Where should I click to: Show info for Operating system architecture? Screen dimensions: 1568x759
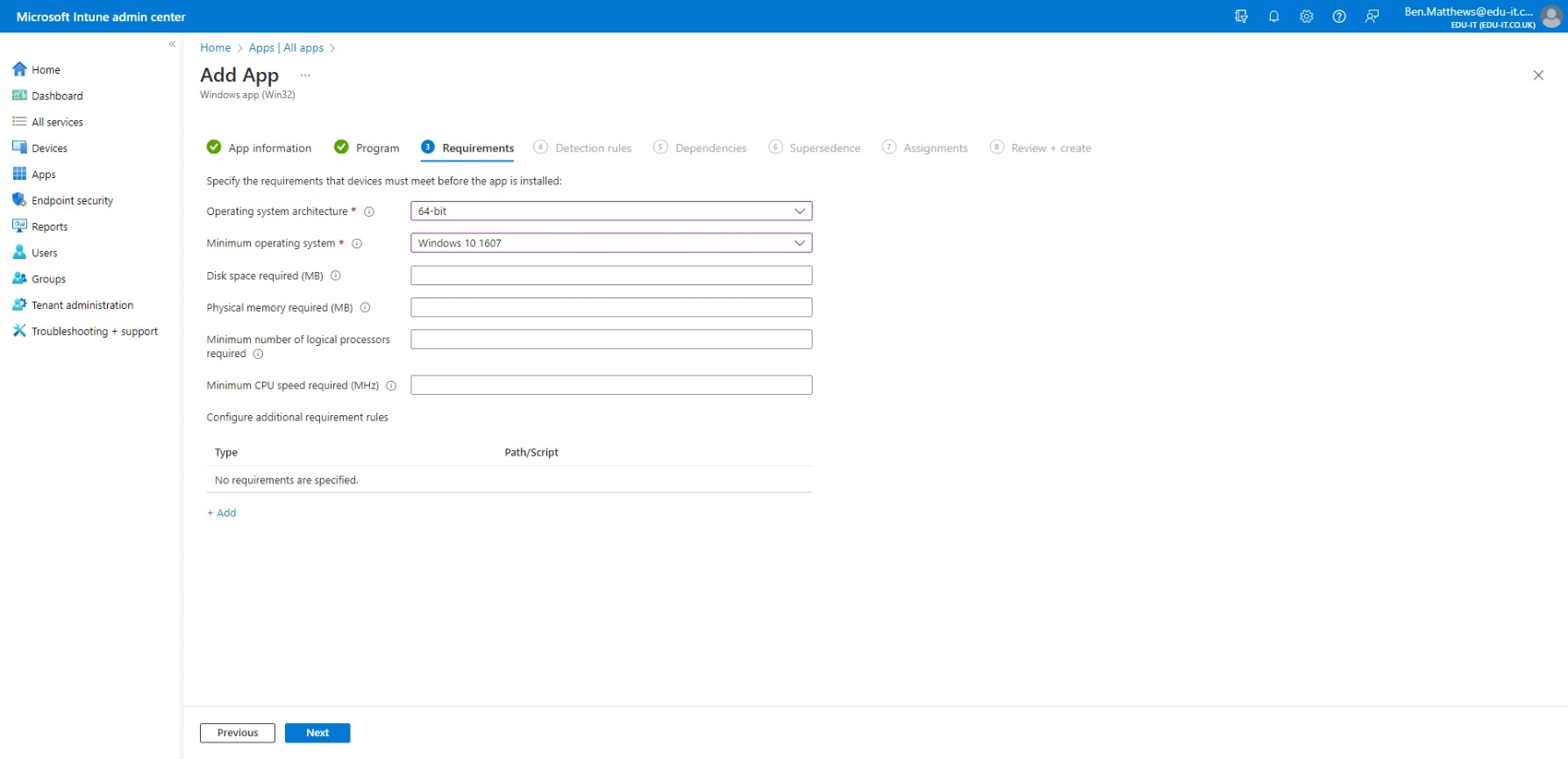(x=369, y=211)
